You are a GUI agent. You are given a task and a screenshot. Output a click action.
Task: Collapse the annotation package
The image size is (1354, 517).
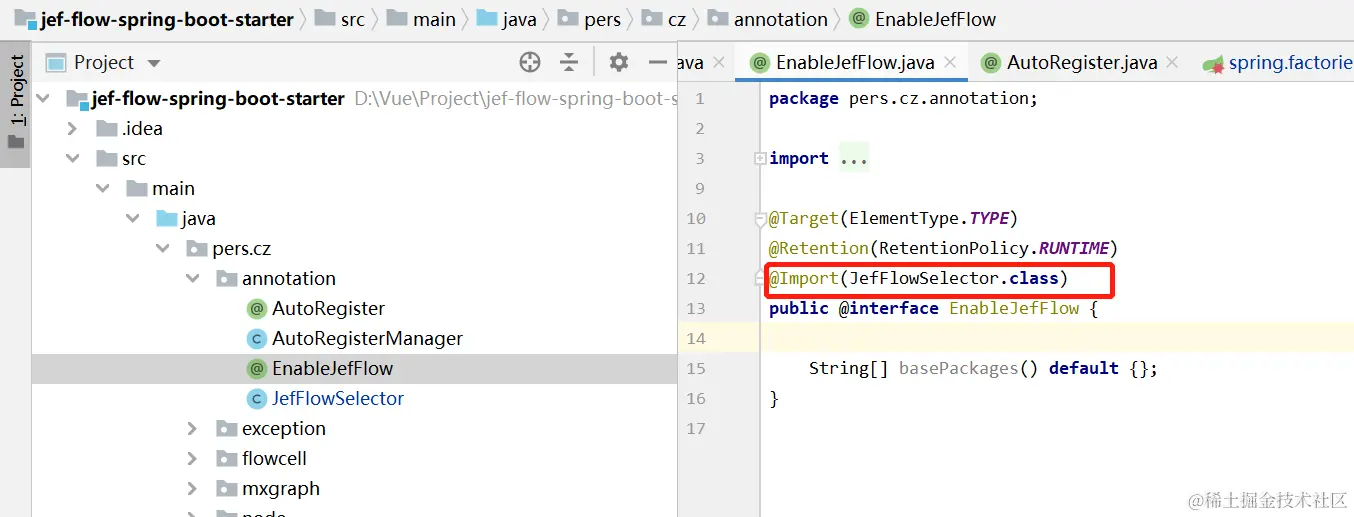coord(193,279)
